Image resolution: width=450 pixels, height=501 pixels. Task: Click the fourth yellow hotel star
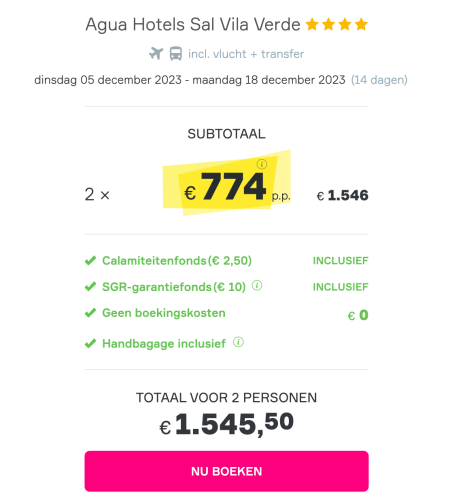(361, 24)
